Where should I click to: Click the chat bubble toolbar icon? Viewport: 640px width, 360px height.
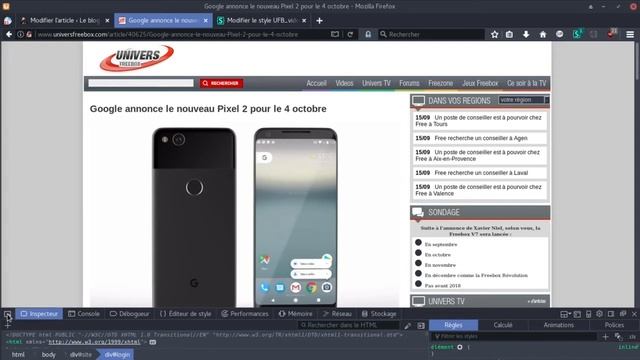[560, 35]
